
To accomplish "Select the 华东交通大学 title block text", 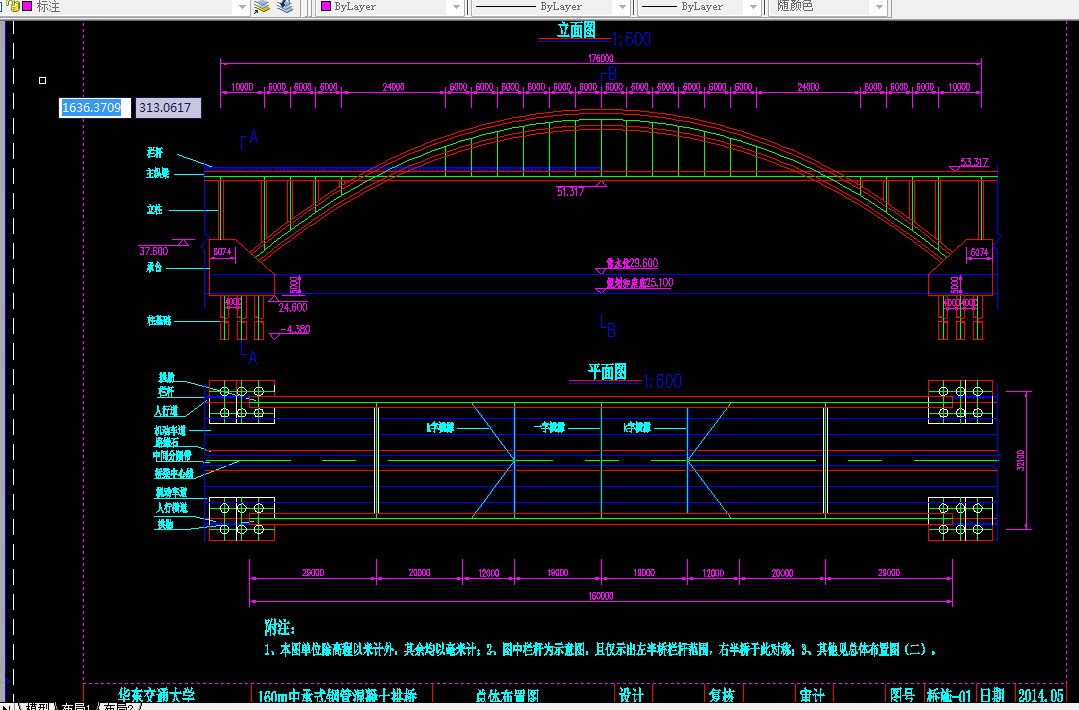I will (156, 695).
